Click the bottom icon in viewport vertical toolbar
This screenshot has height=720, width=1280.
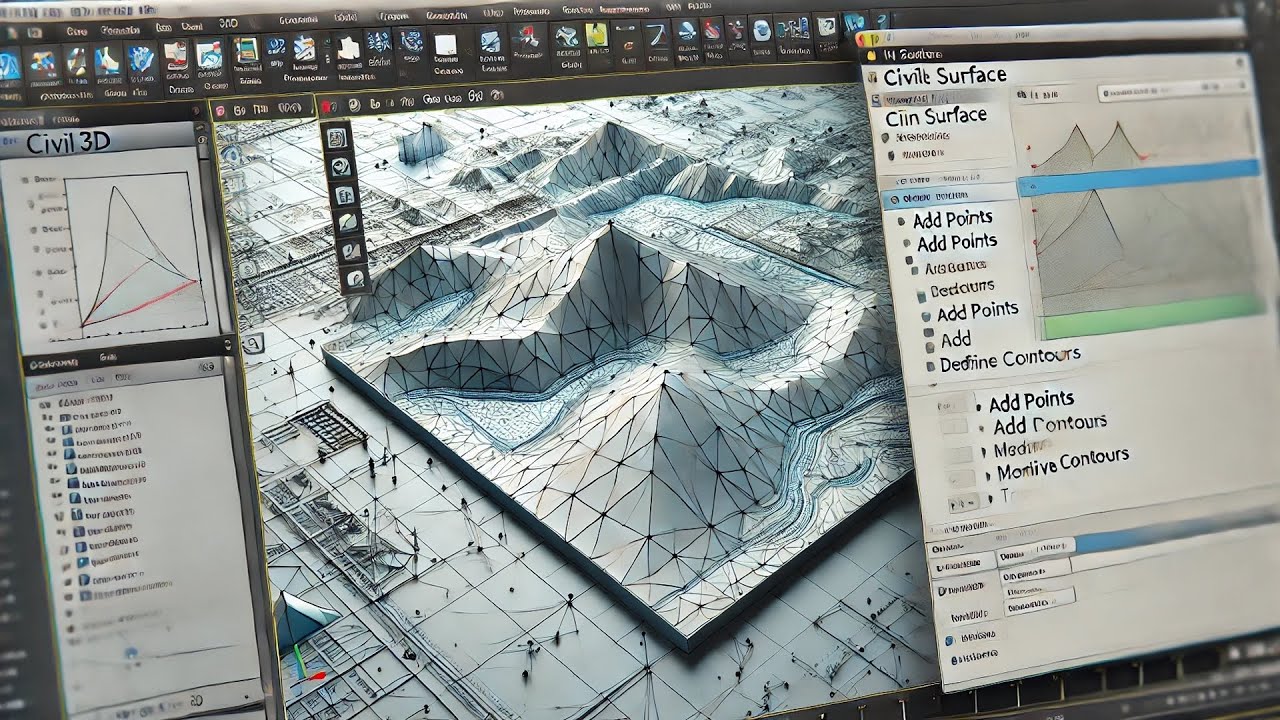tap(354, 279)
